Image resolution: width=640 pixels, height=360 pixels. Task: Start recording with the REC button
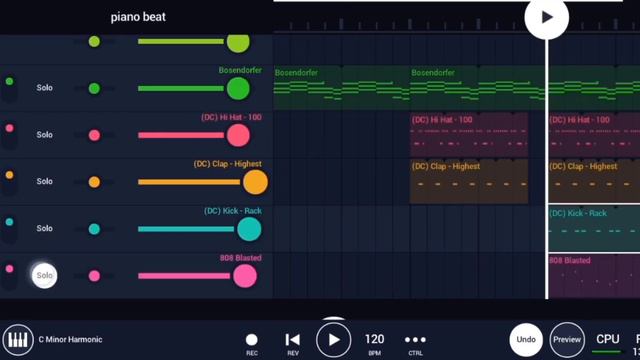tap(252, 344)
